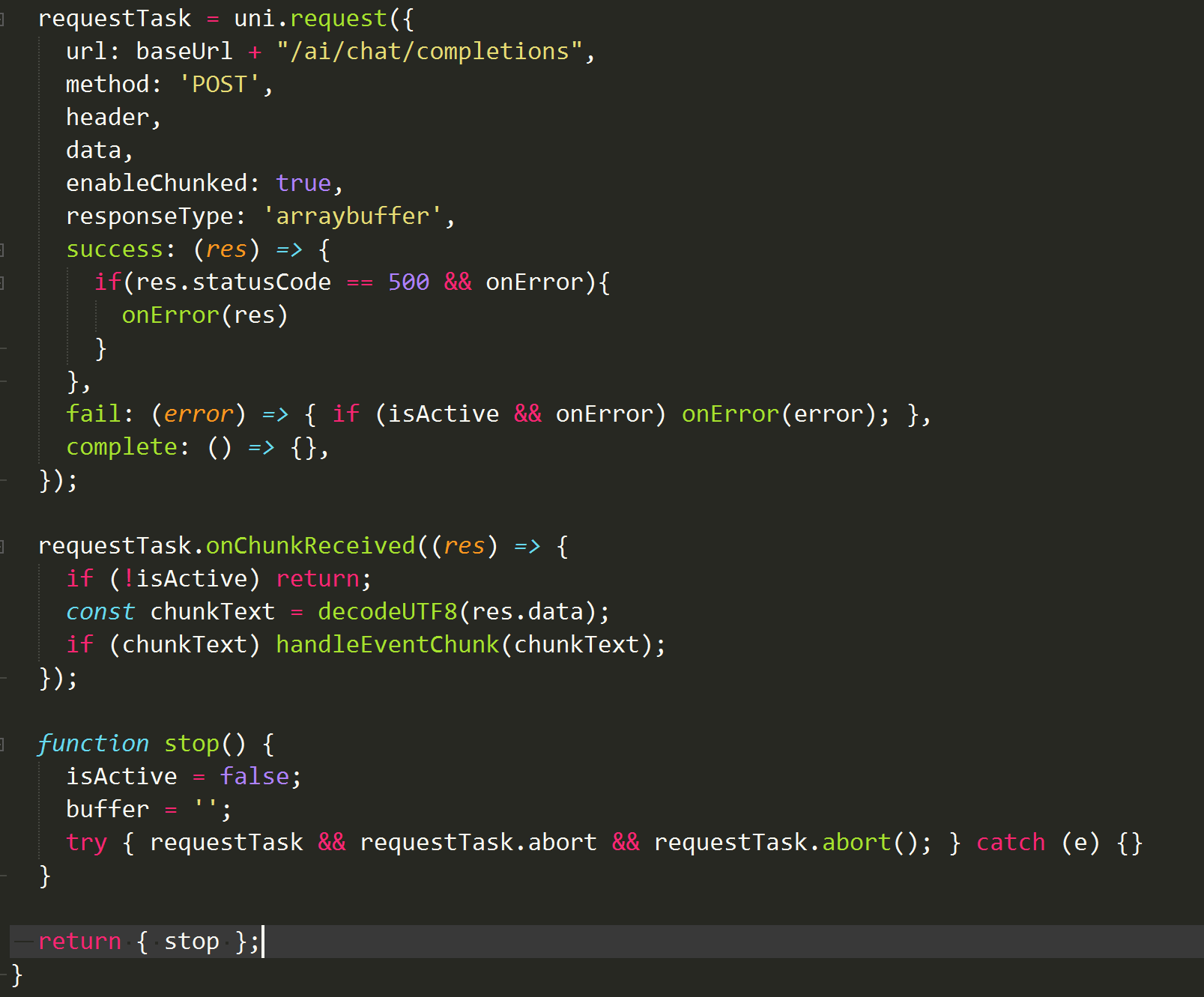Image resolution: width=1204 pixels, height=997 pixels.
Task: Click the 'arraybuffer' responseType string
Action: (x=352, y=216)
